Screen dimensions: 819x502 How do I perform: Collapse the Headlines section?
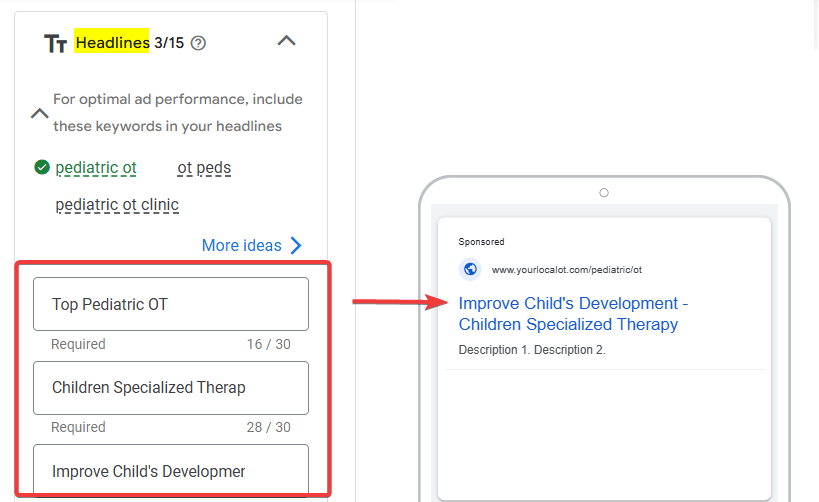pyautogui.click(x=286, y=41)
